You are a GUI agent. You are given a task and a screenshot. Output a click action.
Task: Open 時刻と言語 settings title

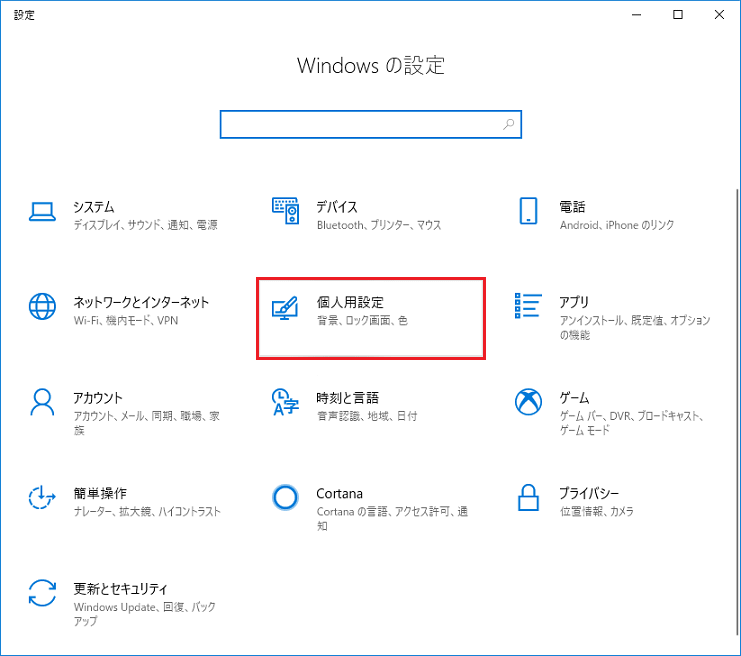coord(347,398)
